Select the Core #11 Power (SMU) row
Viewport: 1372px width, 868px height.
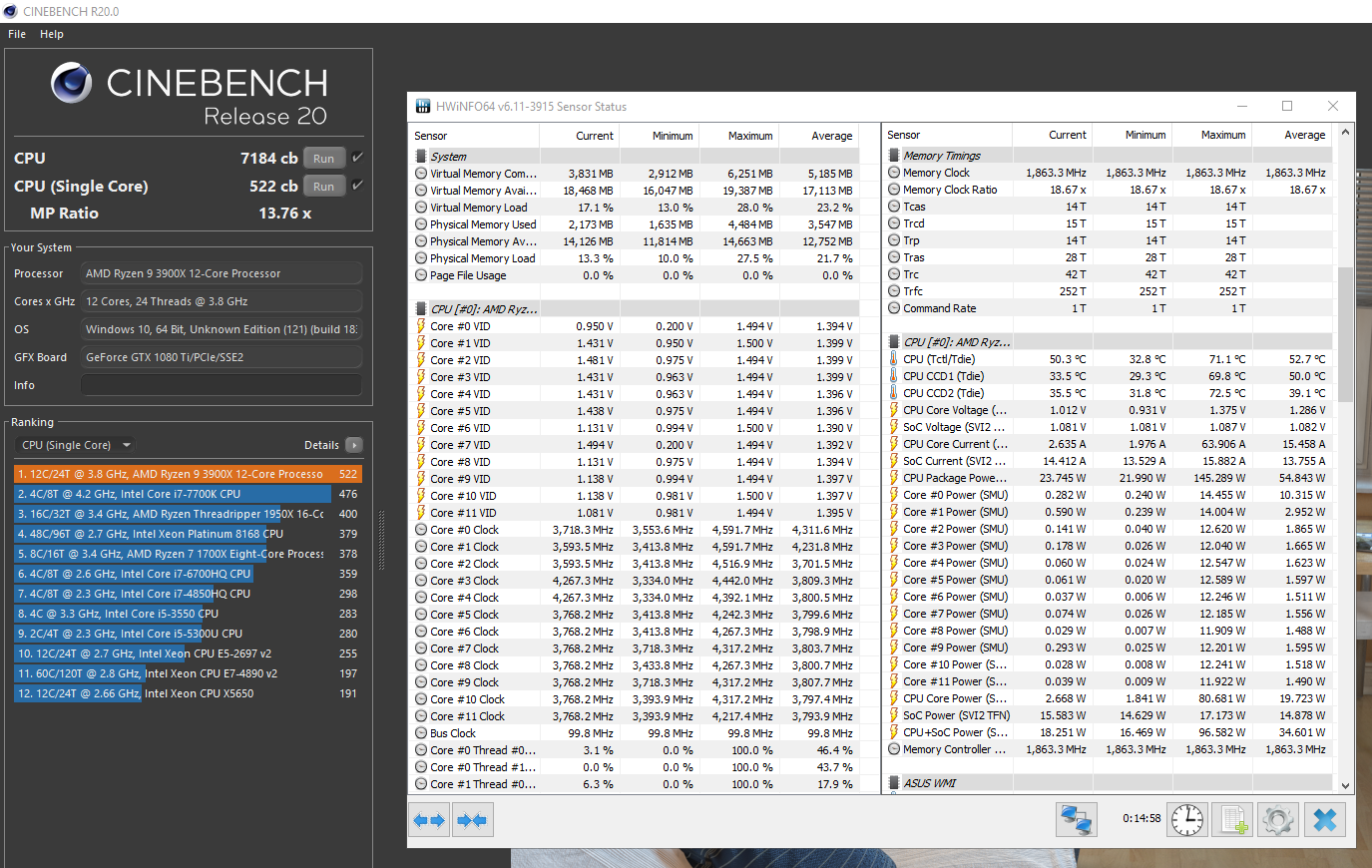1109,681
